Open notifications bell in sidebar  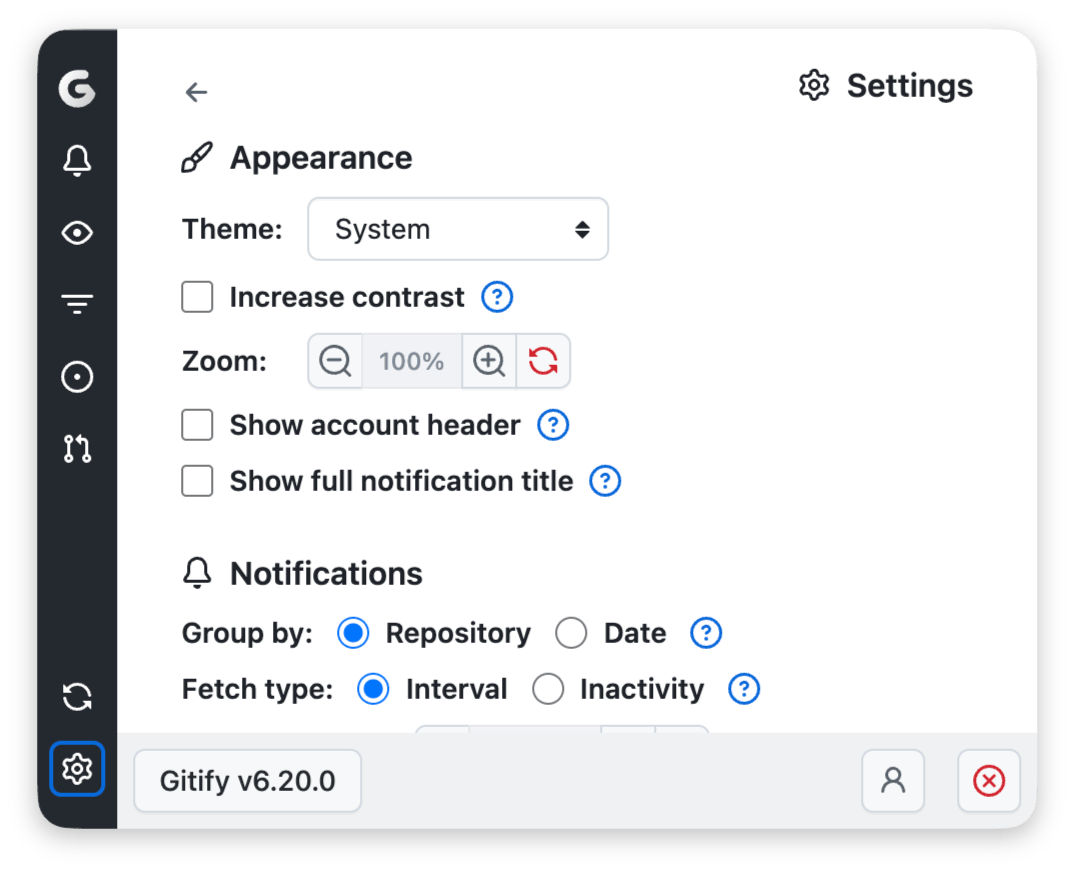click(77, 160)
